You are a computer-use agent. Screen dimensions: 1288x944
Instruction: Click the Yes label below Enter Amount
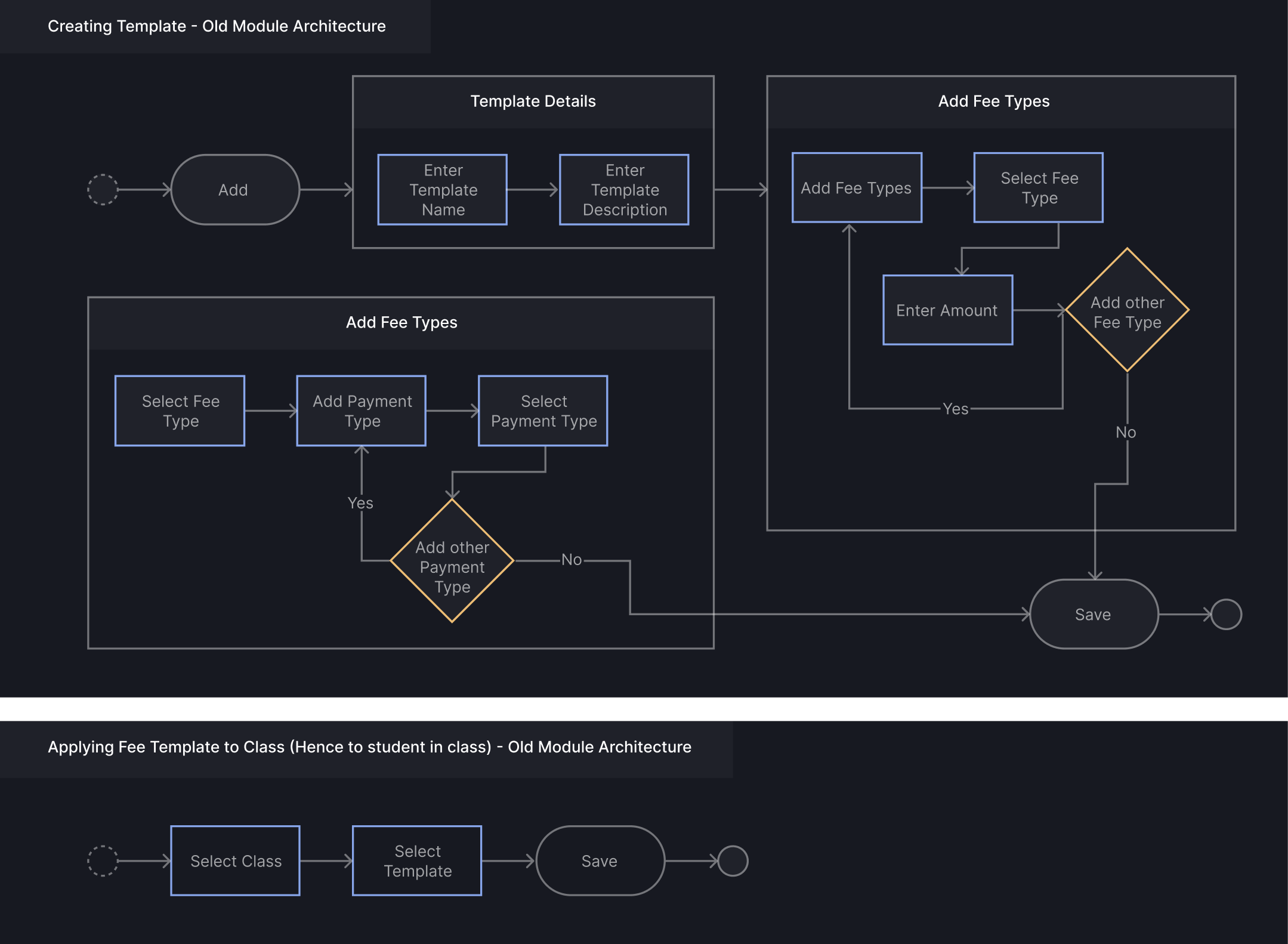955,409
